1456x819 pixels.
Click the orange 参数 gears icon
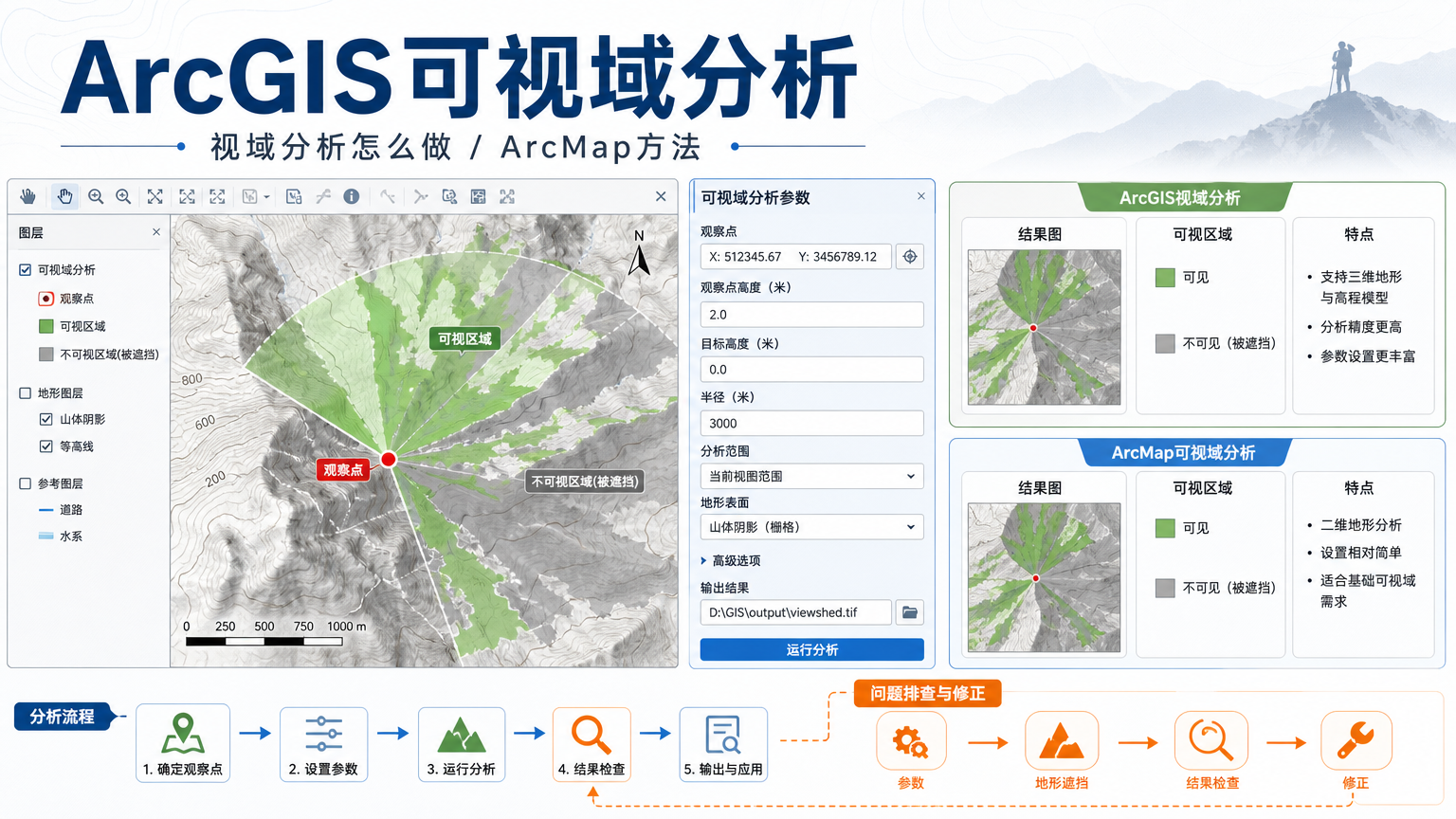(x=911, y=741)
